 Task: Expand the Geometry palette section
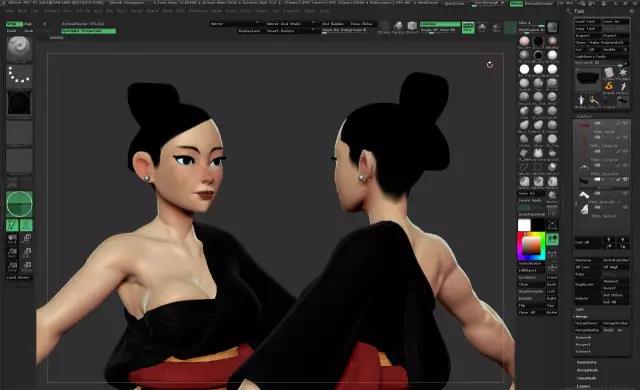tap(587, 363)
